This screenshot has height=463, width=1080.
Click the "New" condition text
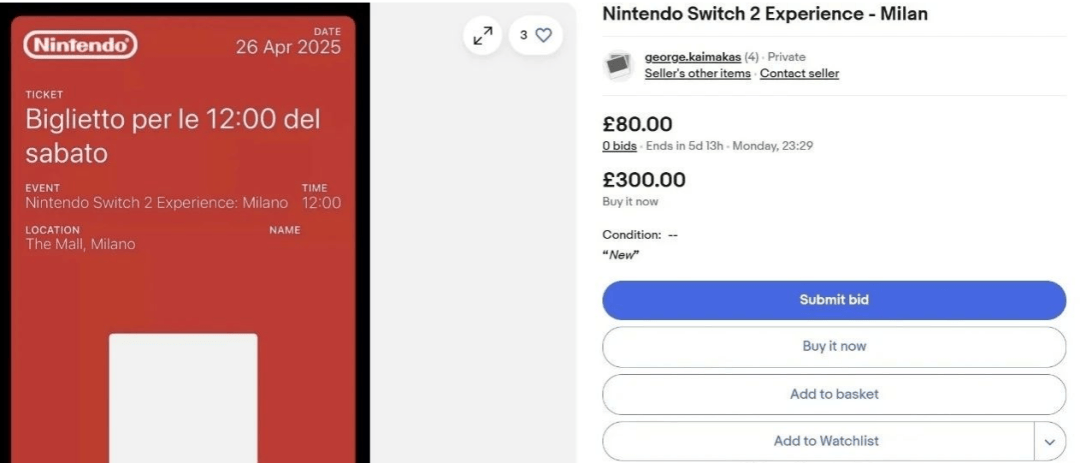click(621, 254)
